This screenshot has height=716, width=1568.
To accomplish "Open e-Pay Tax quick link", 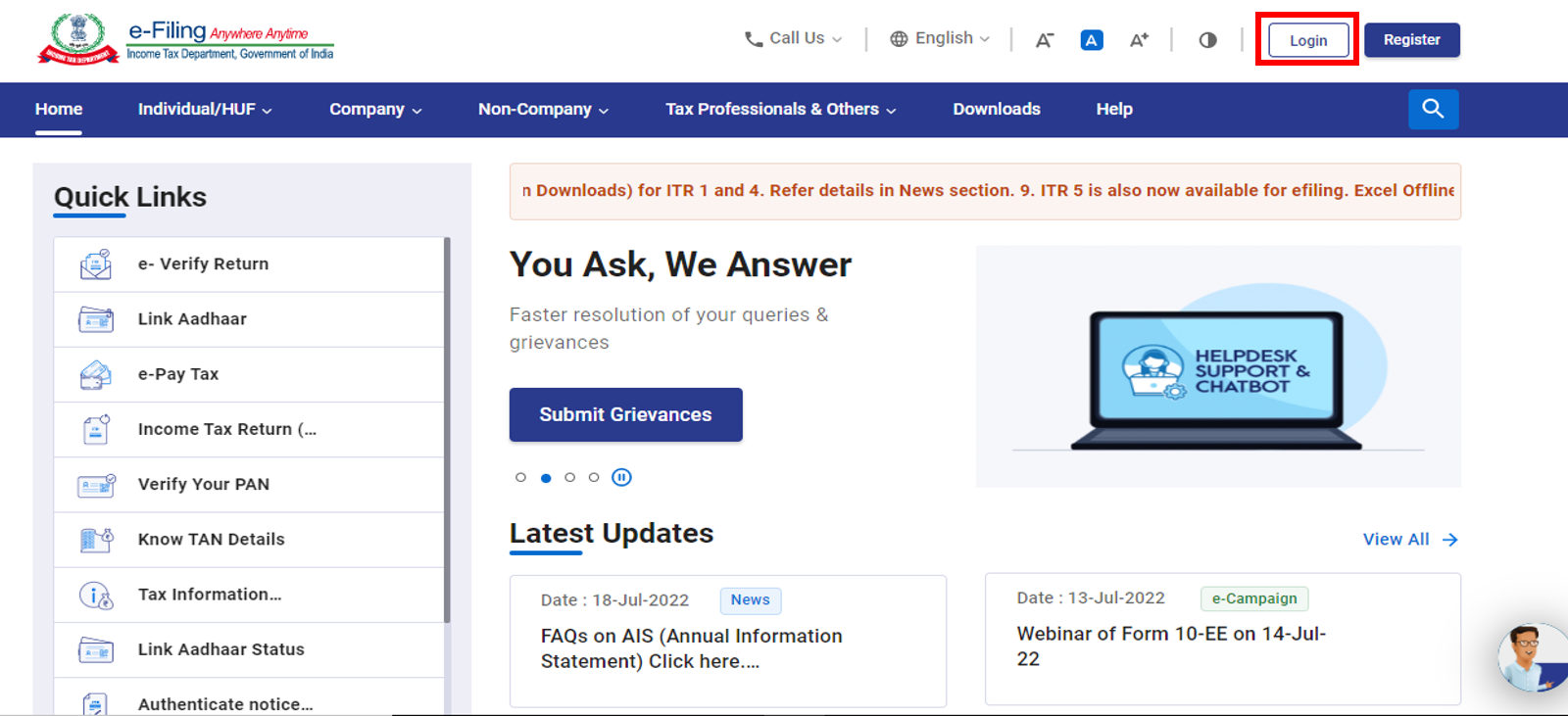I will click(249, 374).
